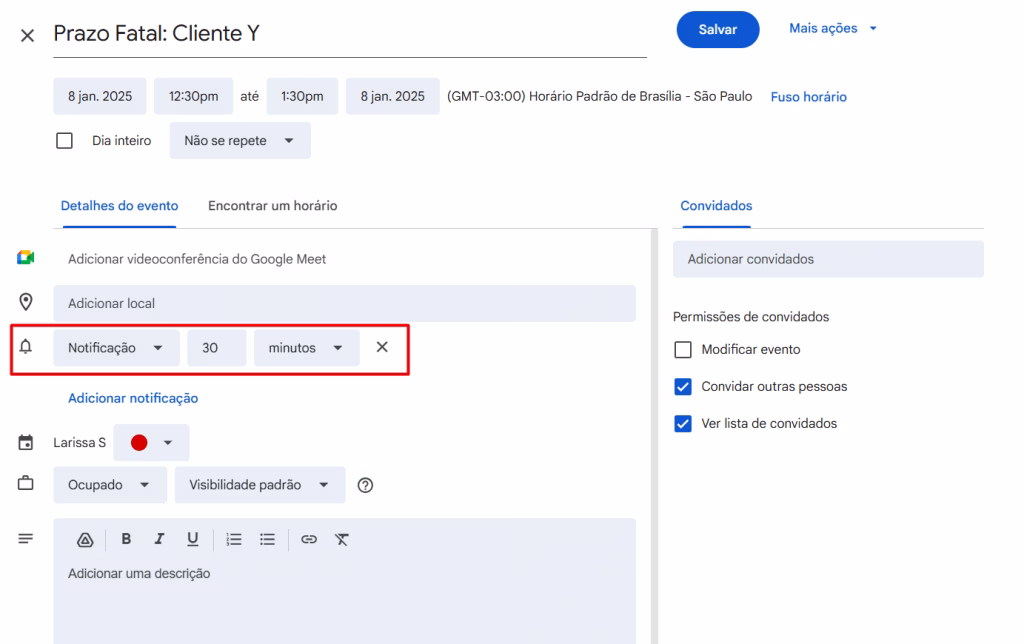Click the event title field
The width and height of the screenshot is (1024, 644).
pos(350,34)
